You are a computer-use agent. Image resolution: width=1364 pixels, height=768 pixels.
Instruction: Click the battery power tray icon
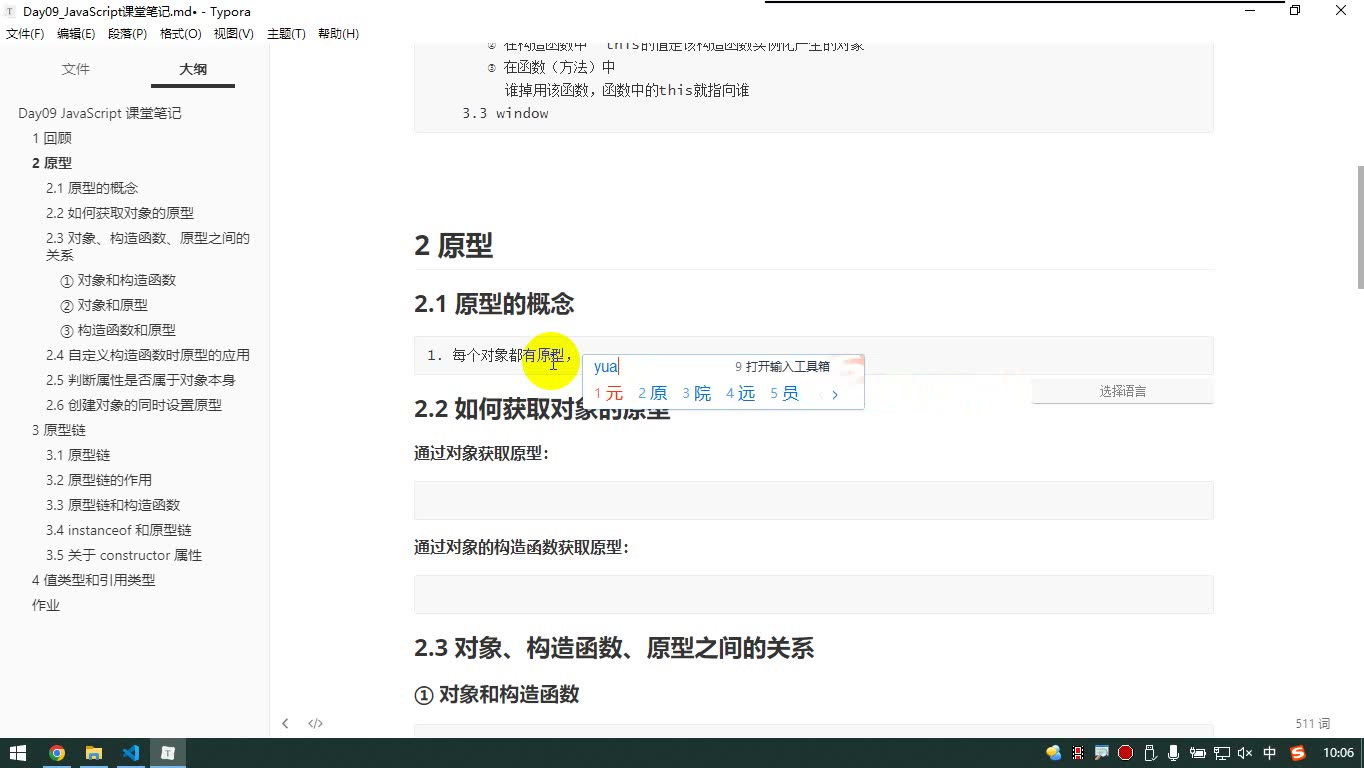(x=1197, y=753)
